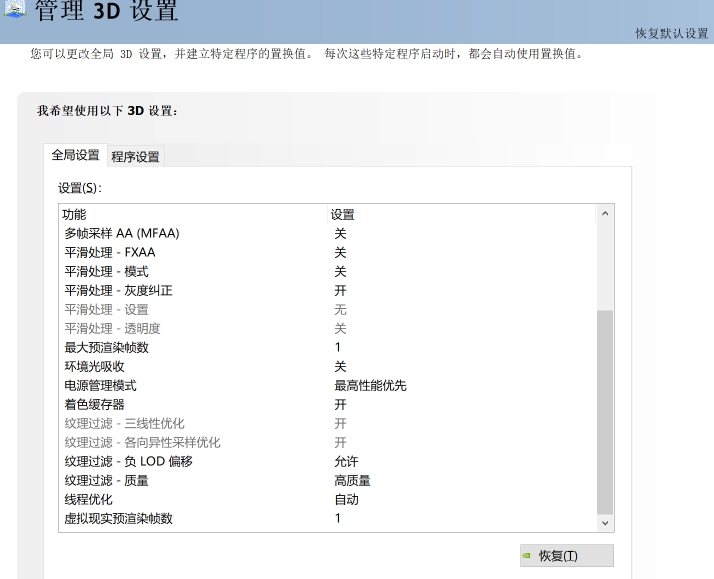The height and width of the screenshot is (579, 714).
Task: Select the 线程优化 row
Action: pyautogui.click(x=328, y=500)
